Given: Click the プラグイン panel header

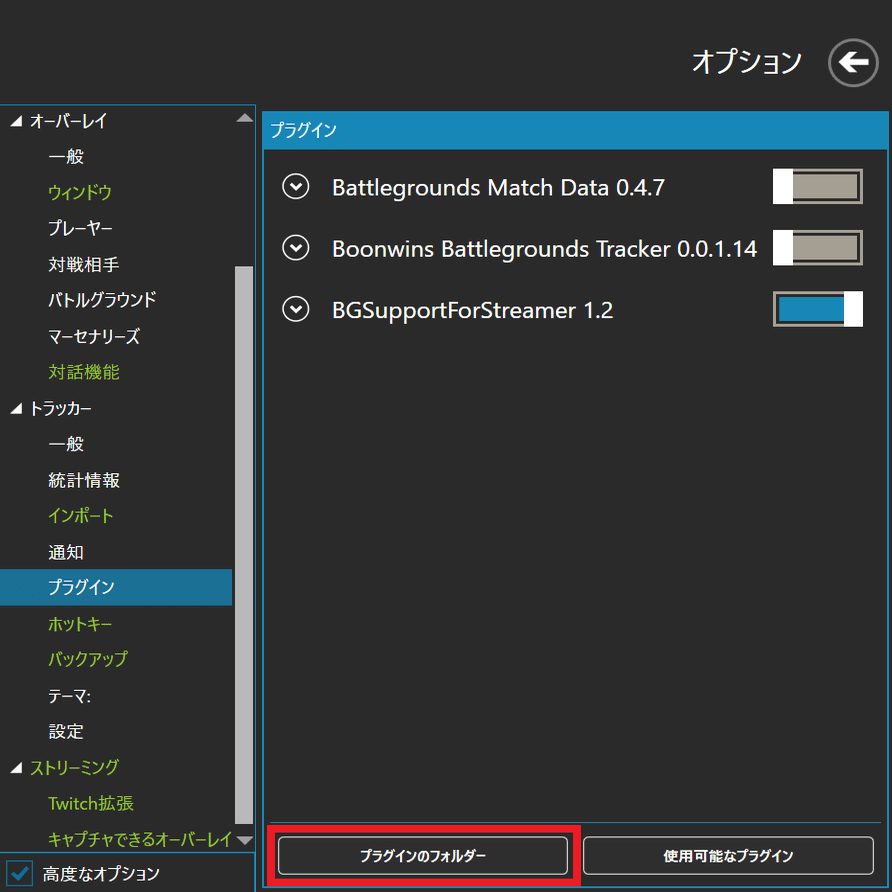Looking at the screenshot, I should 575,130.
